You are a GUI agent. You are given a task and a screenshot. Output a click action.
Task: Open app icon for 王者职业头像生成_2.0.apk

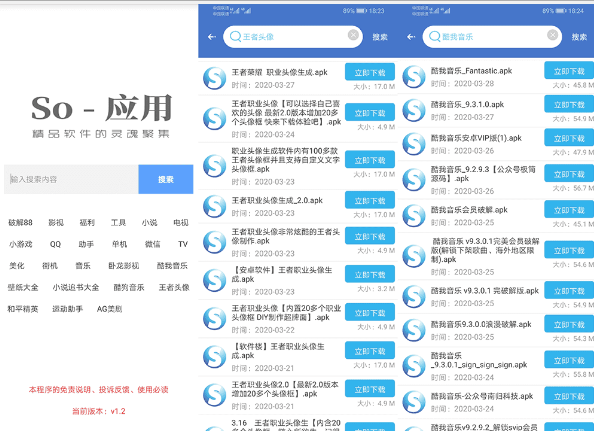click(x=214, y=206)
